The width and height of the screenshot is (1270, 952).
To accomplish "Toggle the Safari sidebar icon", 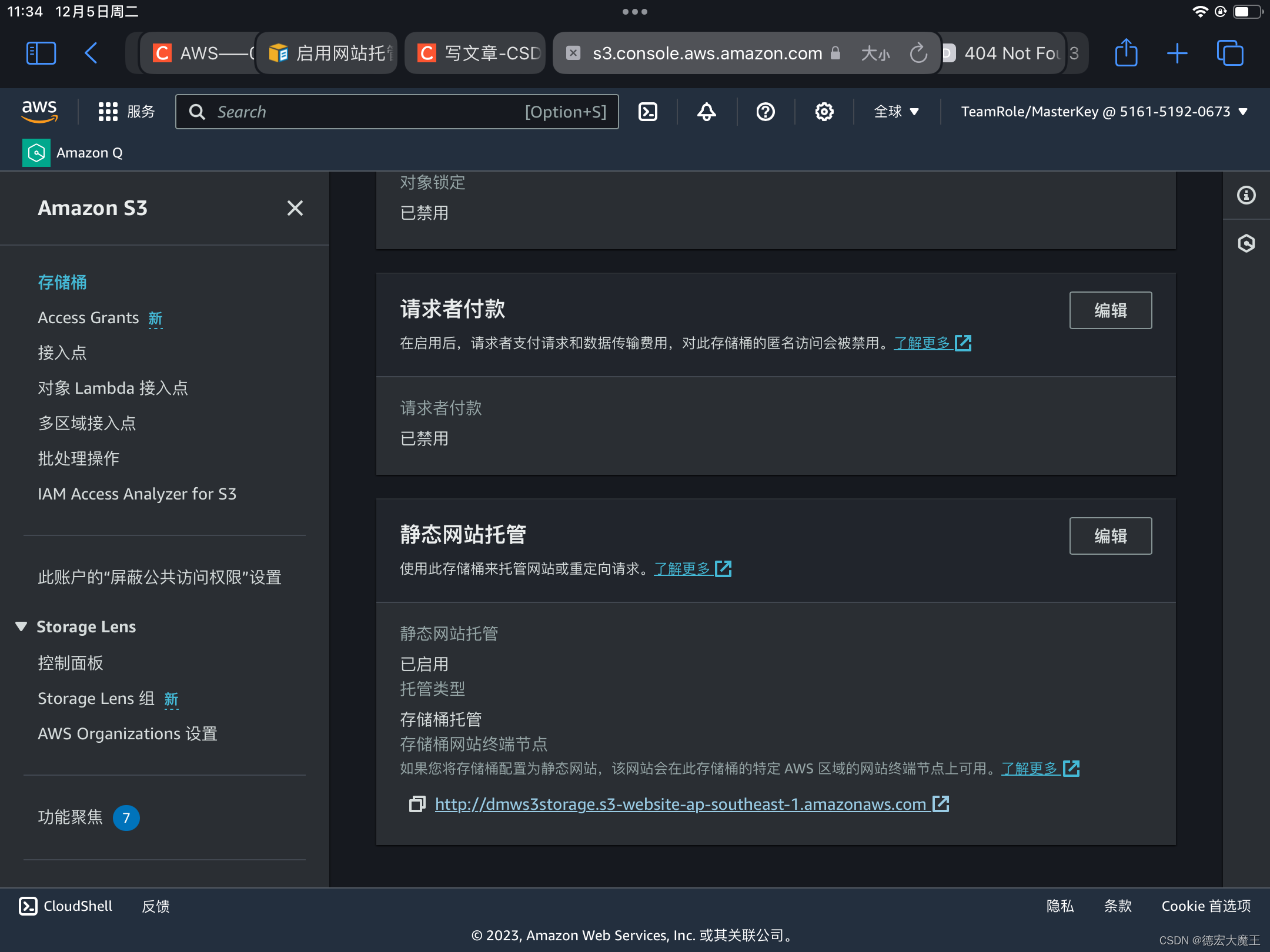I will click(x=41, y=53).
